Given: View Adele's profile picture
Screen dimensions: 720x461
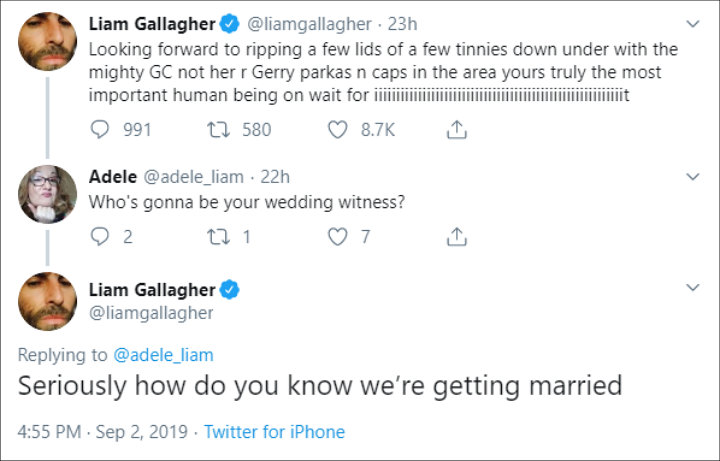Looking at the screenshot, I should 47,193.
